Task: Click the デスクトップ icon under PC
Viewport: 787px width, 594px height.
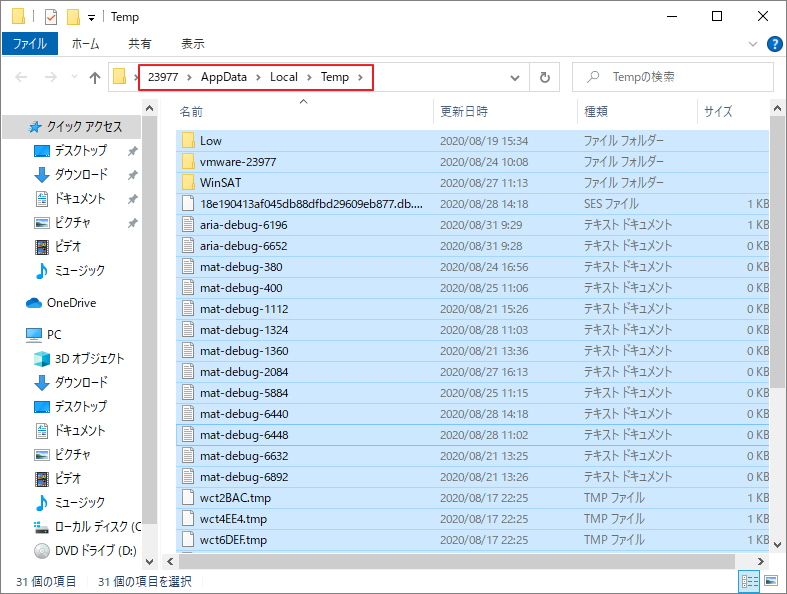Action: coord(42,407)
